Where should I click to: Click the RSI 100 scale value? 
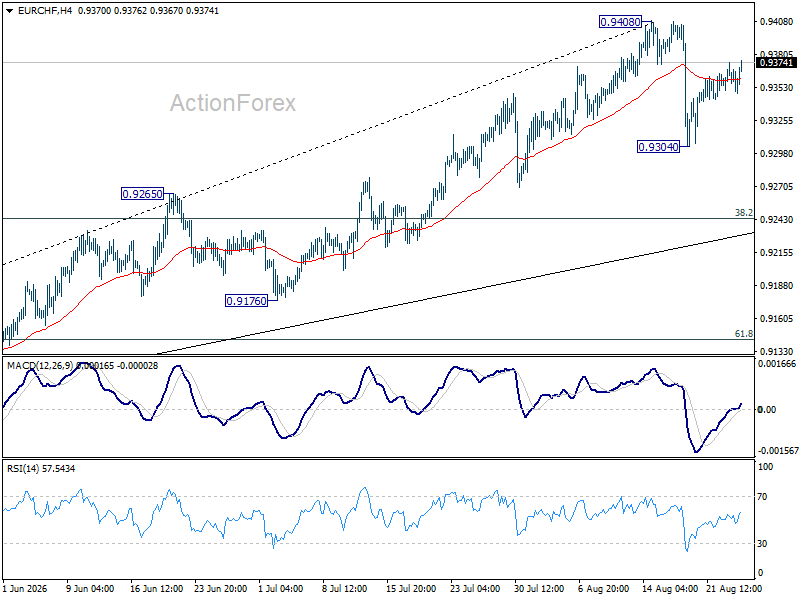coord(765,467)
